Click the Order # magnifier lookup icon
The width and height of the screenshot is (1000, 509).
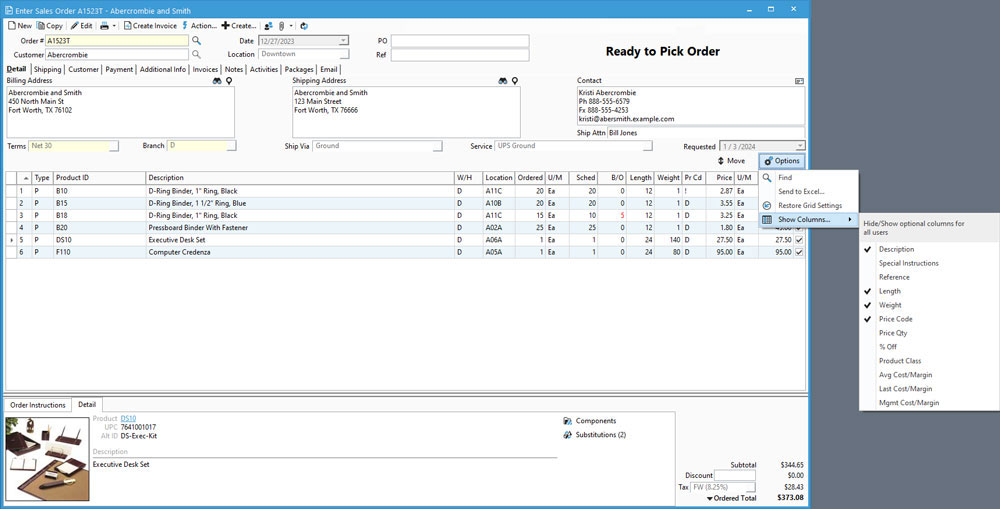click(x=197, y=41)
